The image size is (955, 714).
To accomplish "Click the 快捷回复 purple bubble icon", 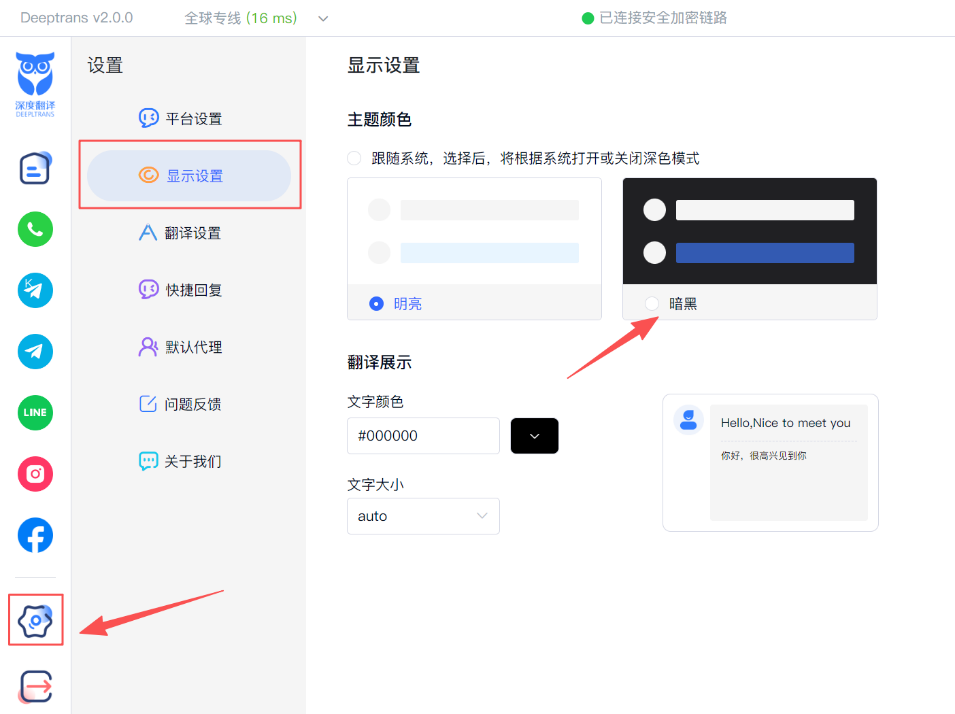I will click(x=148, y=289).
